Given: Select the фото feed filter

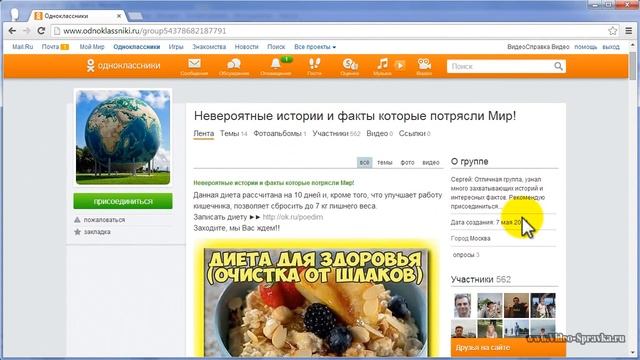Looking at the screenshot, I should pos(407,162).
